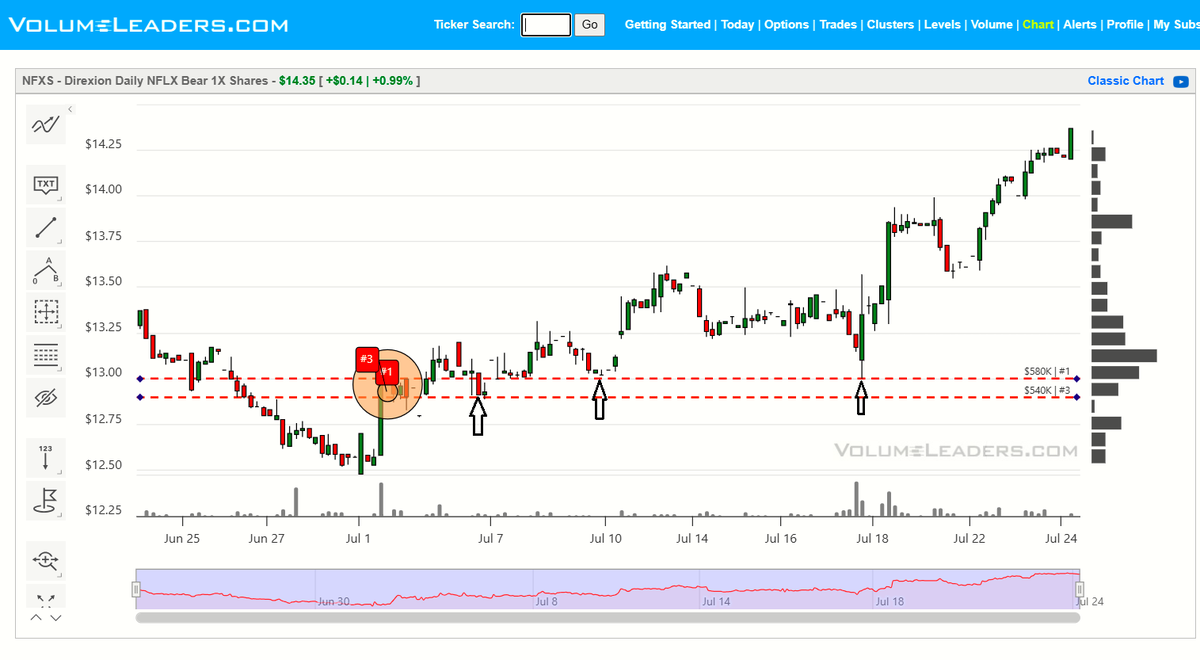Click the Jun 30 navigator date label

[334, 602]
